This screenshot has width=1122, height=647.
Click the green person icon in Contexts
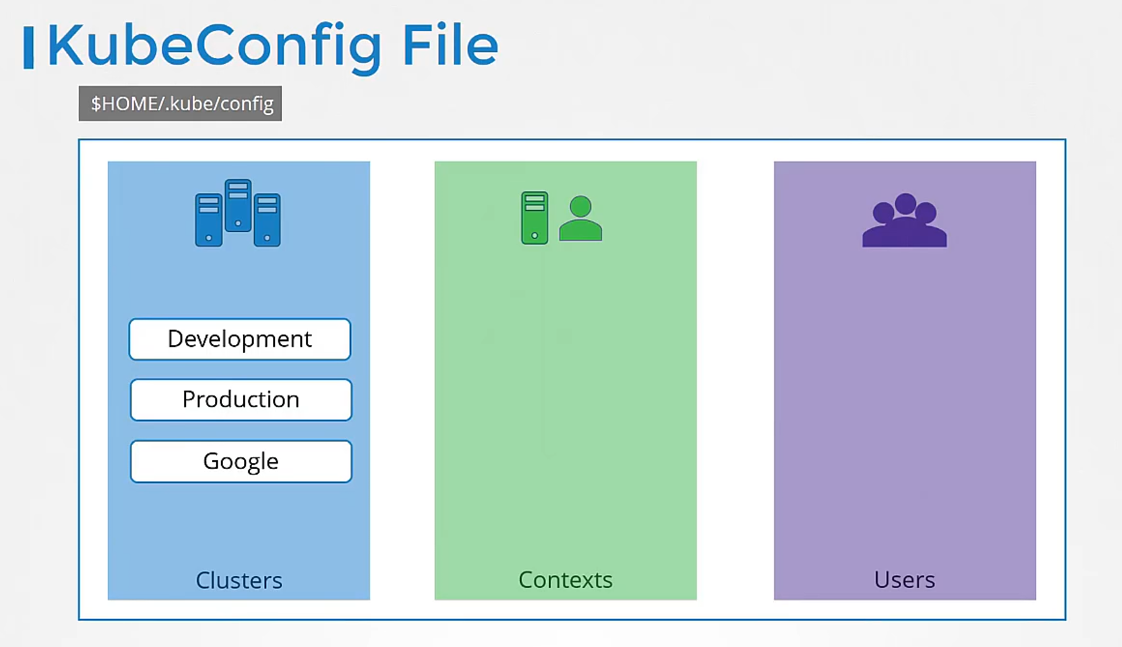pos(580,218)
